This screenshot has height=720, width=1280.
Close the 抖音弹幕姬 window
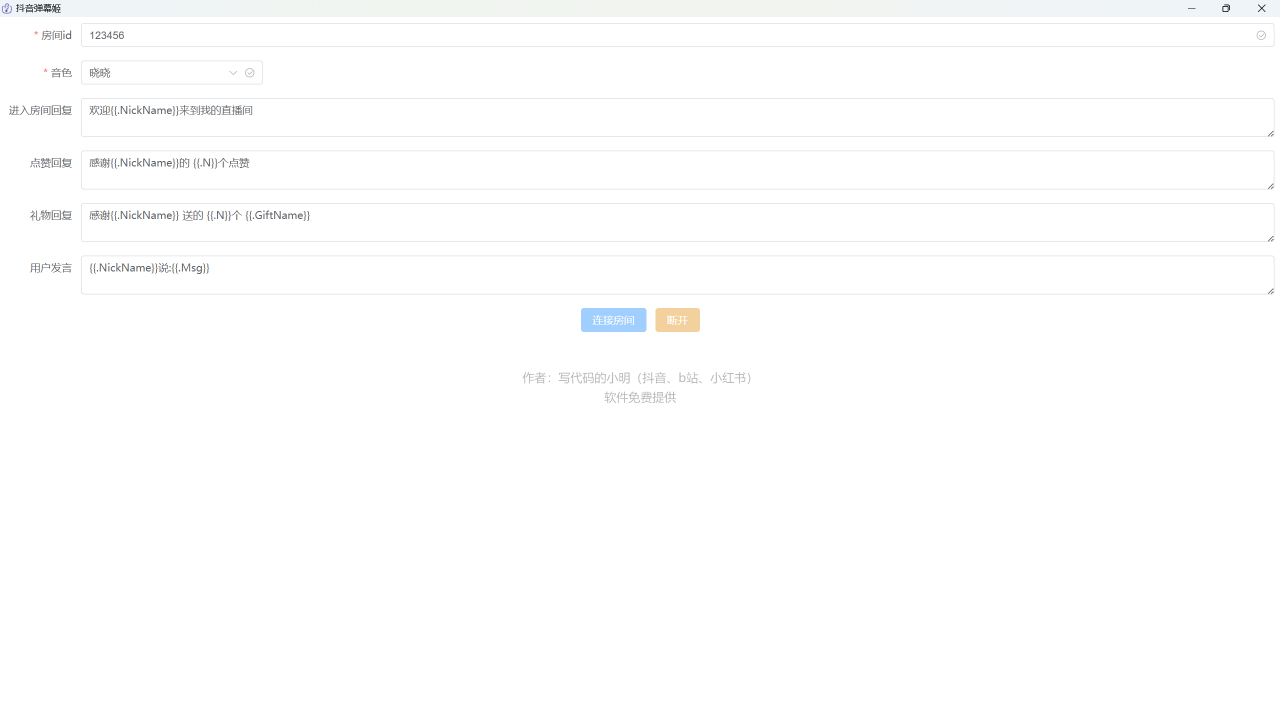tap(1261, 8)
